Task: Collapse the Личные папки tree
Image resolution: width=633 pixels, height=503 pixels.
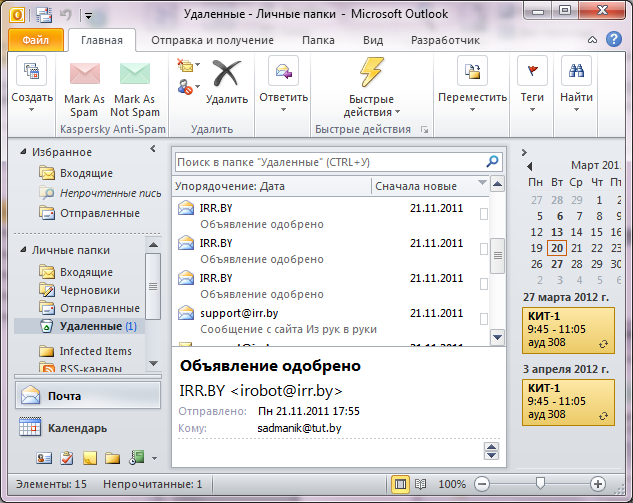Action: 23,250
